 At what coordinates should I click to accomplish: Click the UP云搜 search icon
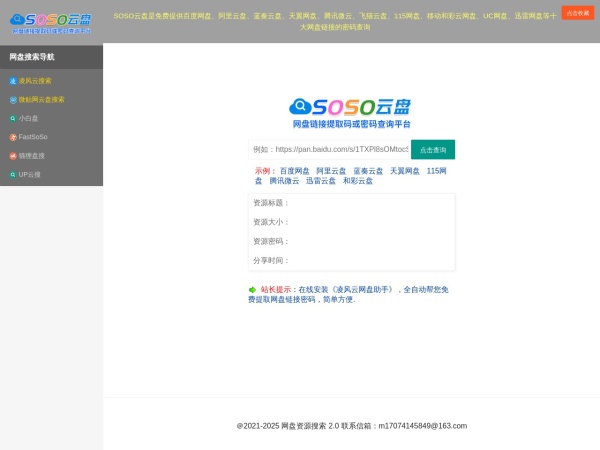(13, 175)
